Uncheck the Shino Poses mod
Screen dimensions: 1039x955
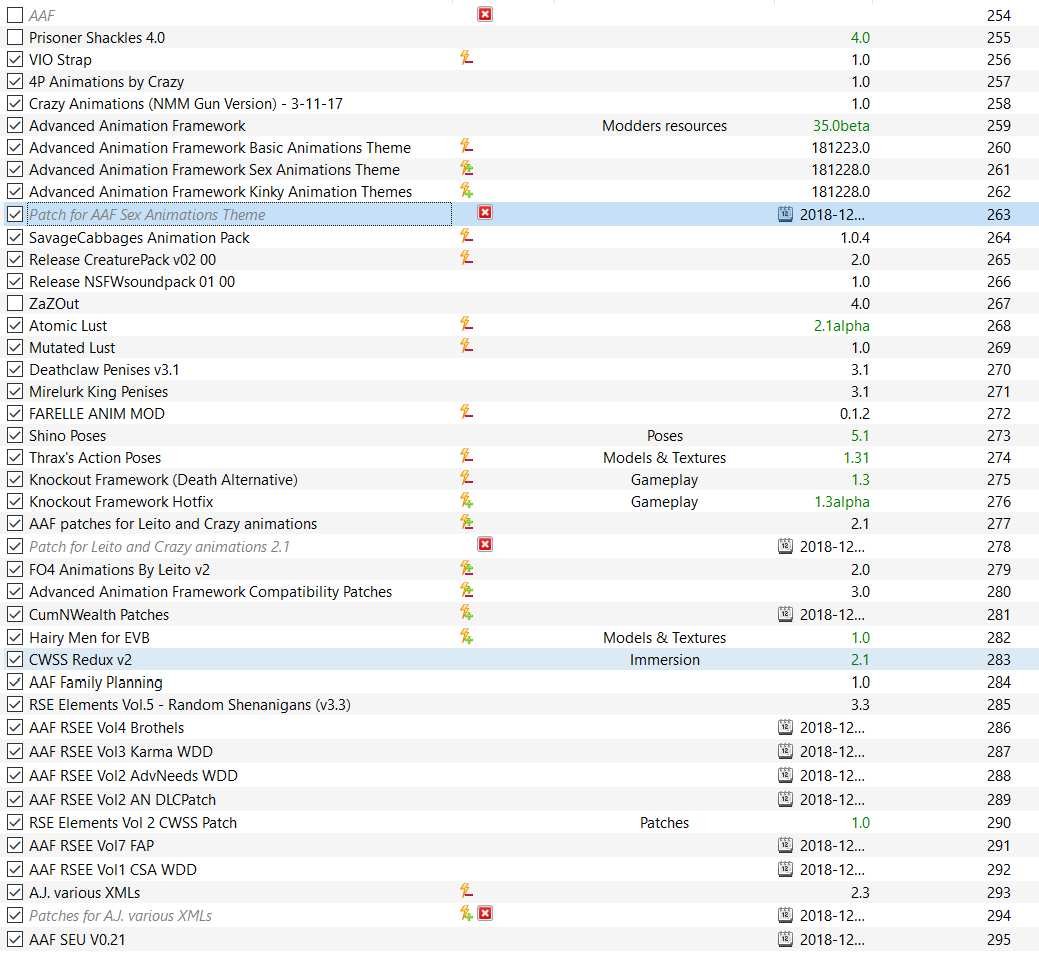[x=15, y=435]
